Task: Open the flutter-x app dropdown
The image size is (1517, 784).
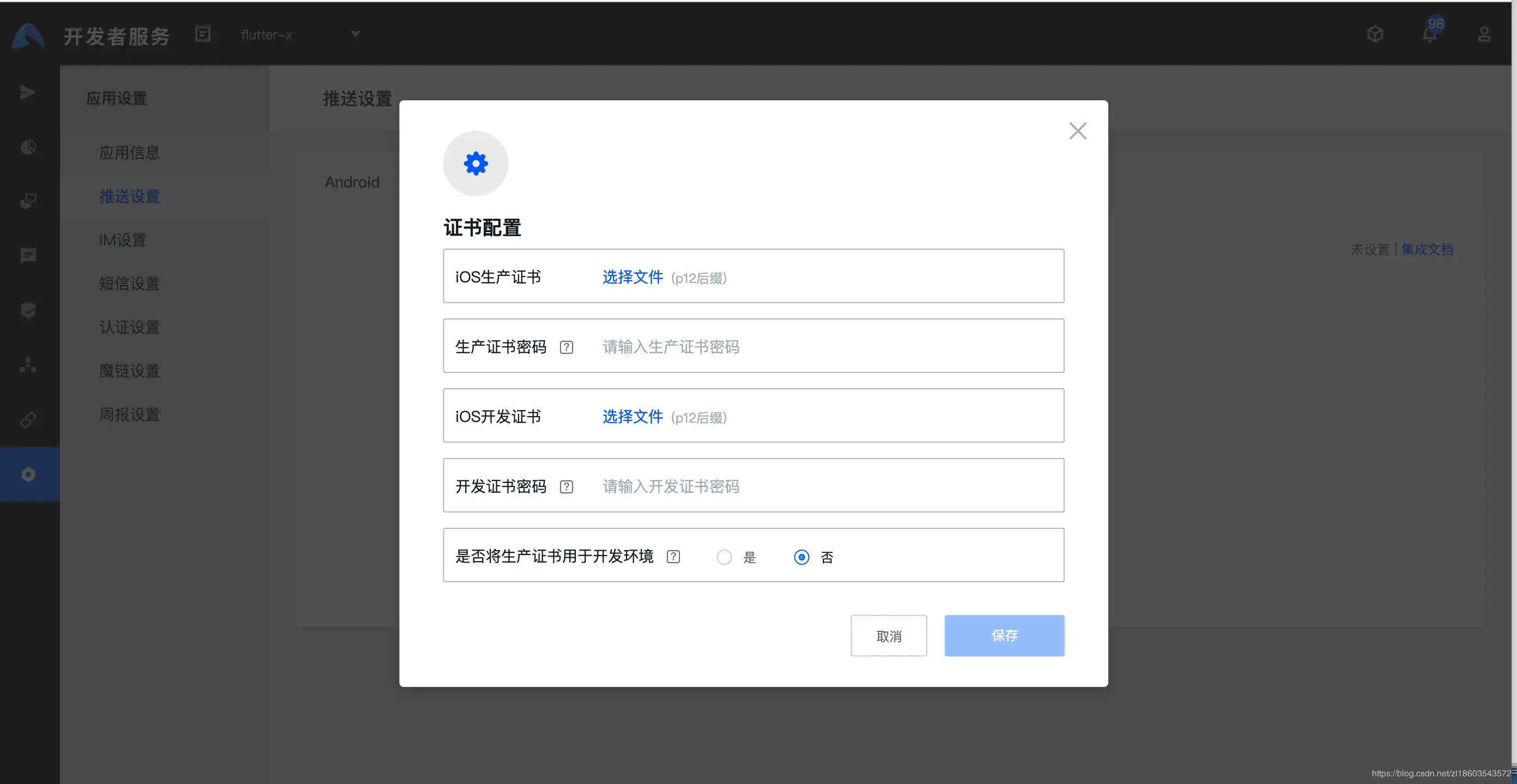Action: tap(300, 35)
